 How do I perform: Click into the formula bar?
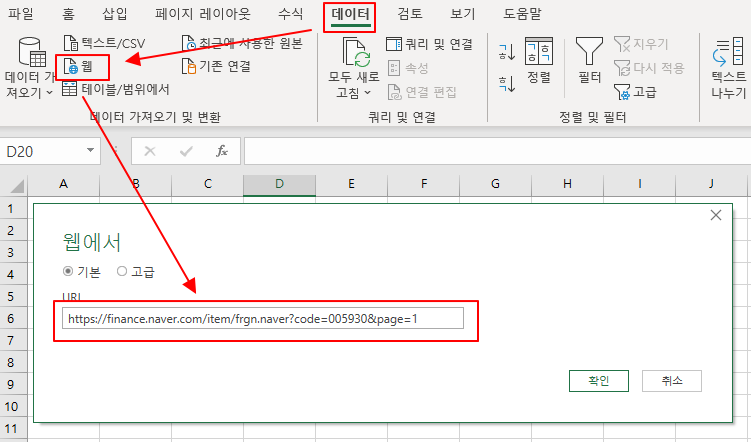tap(497, 151)
